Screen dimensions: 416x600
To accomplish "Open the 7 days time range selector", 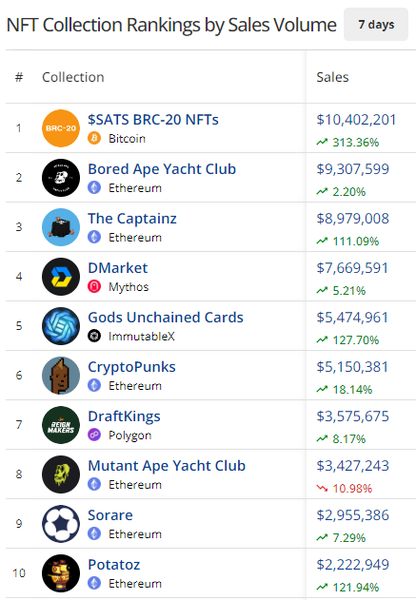I will (376, 24).
